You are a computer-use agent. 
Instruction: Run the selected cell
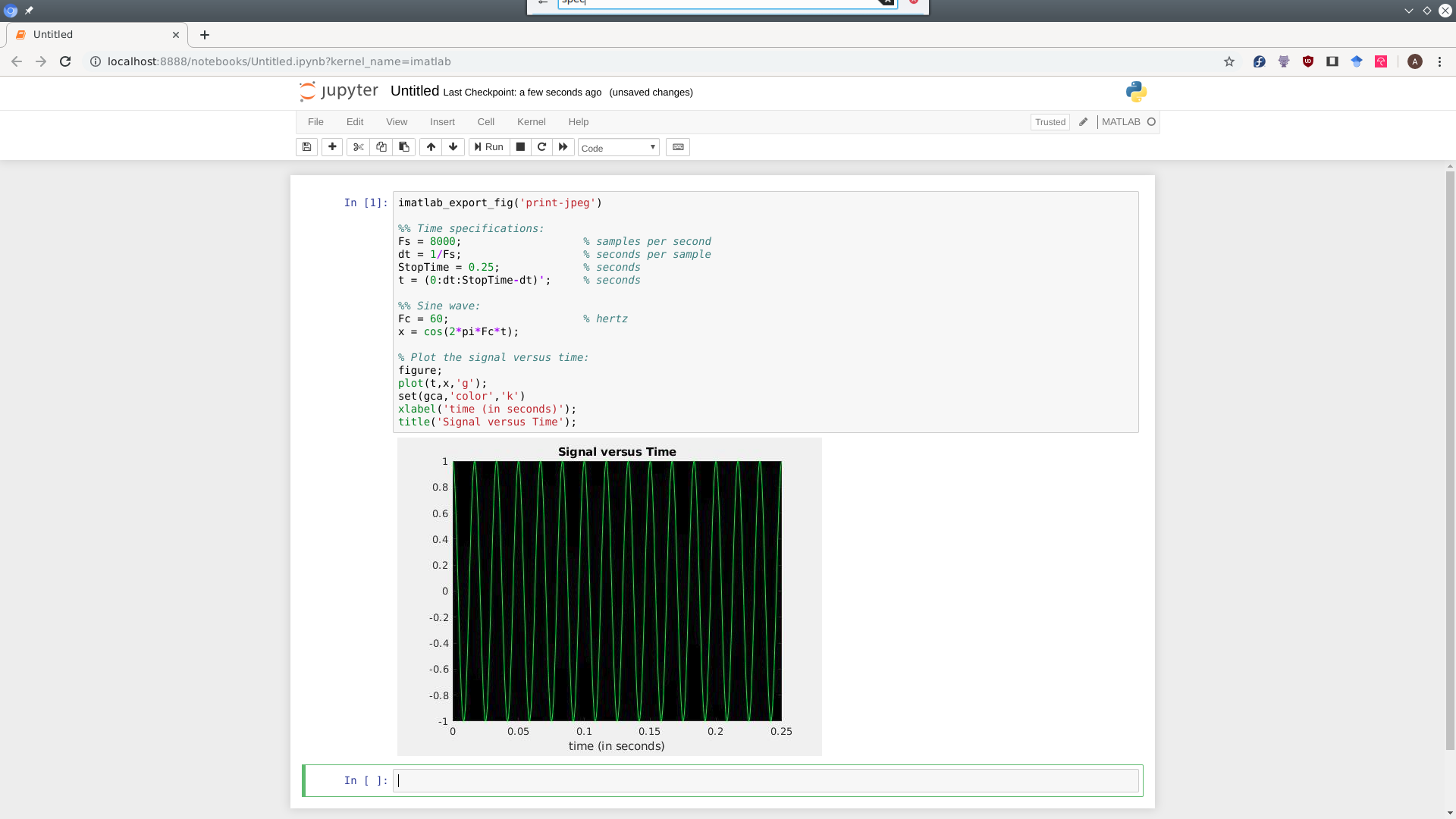pos(489,146)
